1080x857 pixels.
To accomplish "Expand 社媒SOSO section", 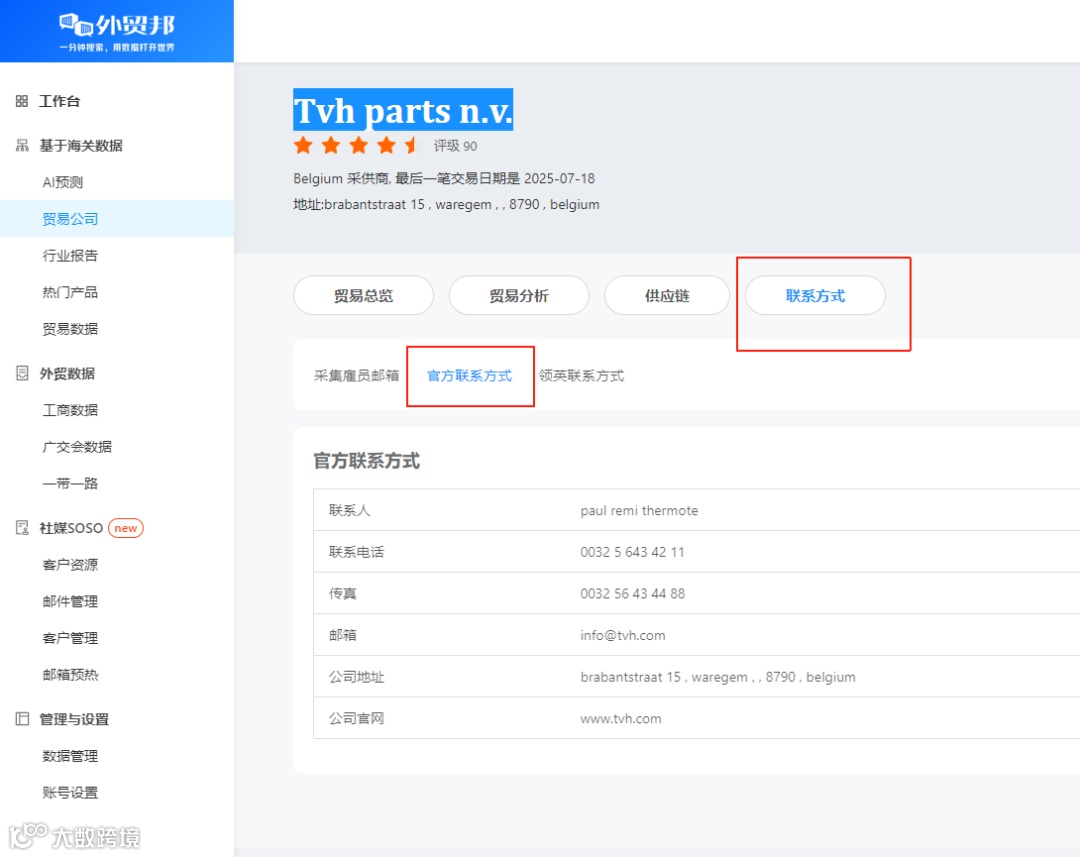I will click(71, 528).
